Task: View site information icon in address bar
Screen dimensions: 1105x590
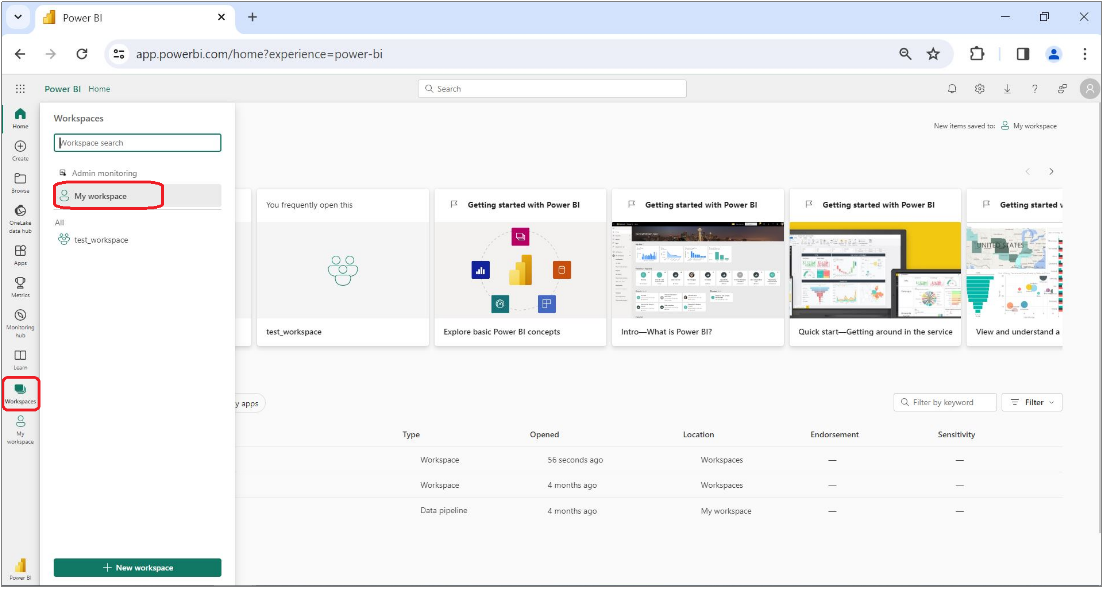Action: [x=119, y=54]
